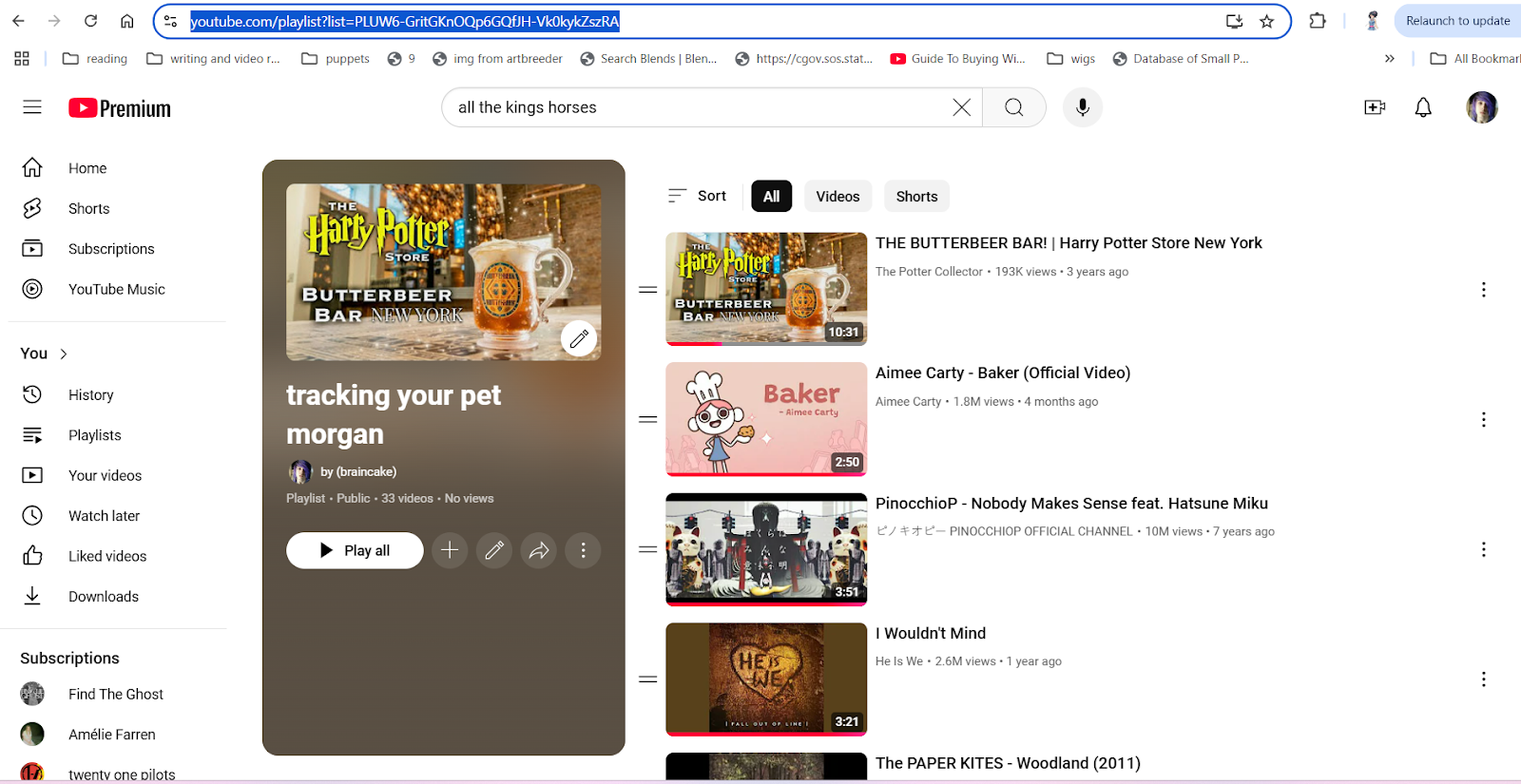Viewport: 1521px width, 784px height.
Task: Open PinocchioP Nobody Makes Sense title
Action: (x=1071, y=504)
